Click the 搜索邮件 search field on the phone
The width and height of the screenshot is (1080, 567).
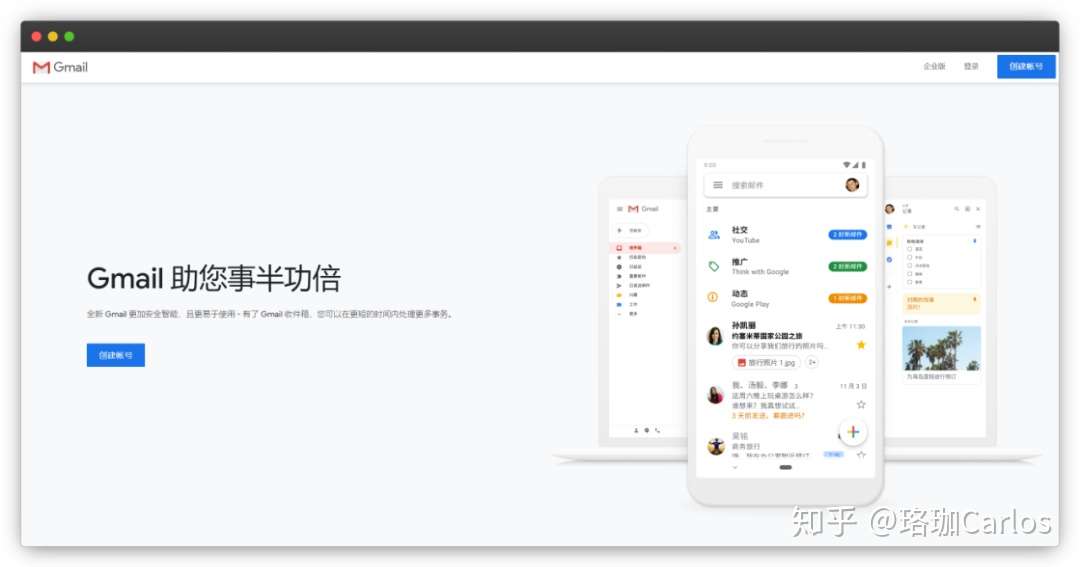click(x=785, y=185)
